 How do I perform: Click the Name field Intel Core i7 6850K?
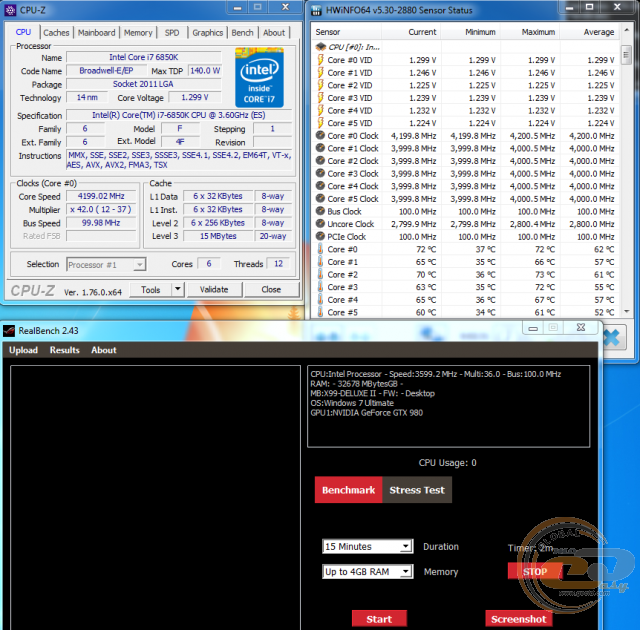(144, 57)
